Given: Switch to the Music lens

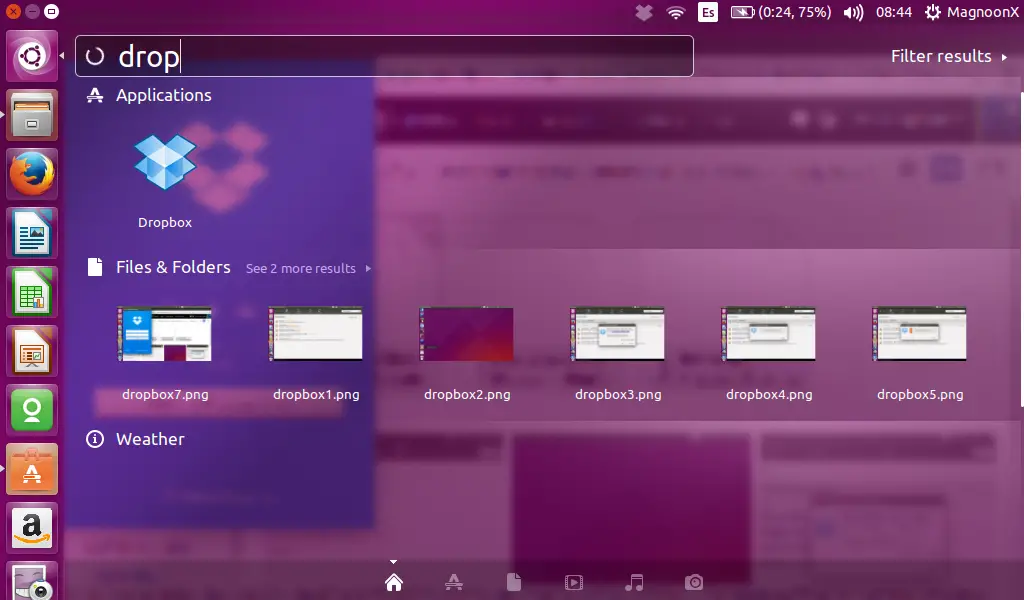Looking at the screenshot, I should [x=634, y=582].
